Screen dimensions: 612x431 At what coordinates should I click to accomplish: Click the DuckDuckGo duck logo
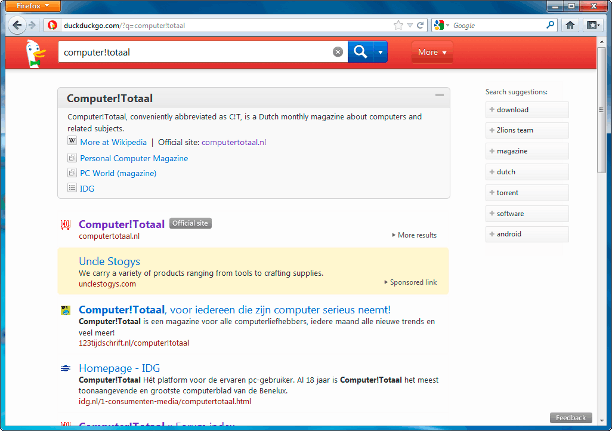(36, 53)
